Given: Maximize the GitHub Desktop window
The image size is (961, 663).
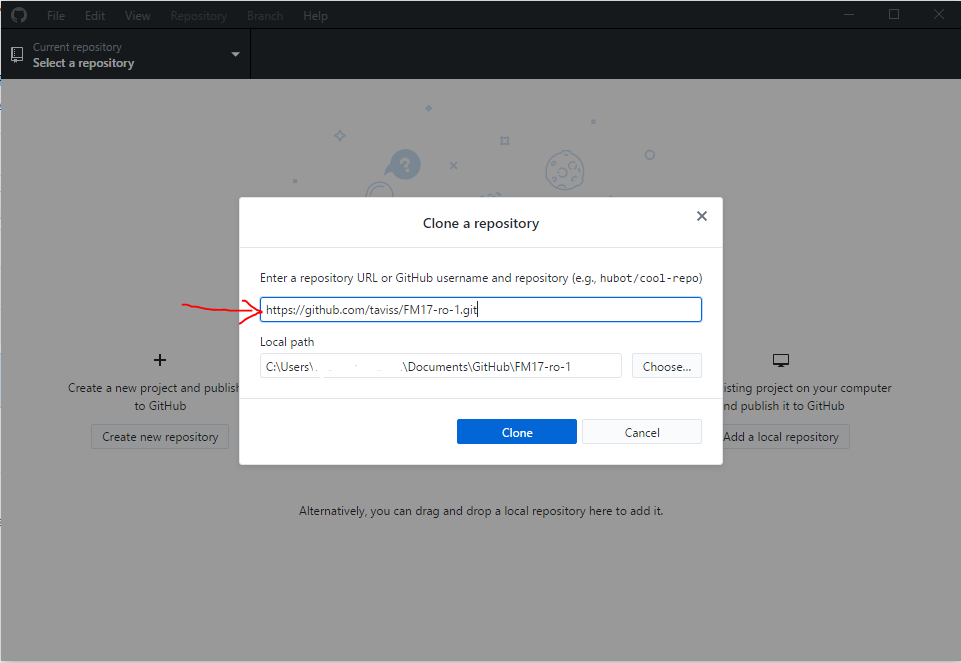Looking at the screenshot, I should [894, 14].
